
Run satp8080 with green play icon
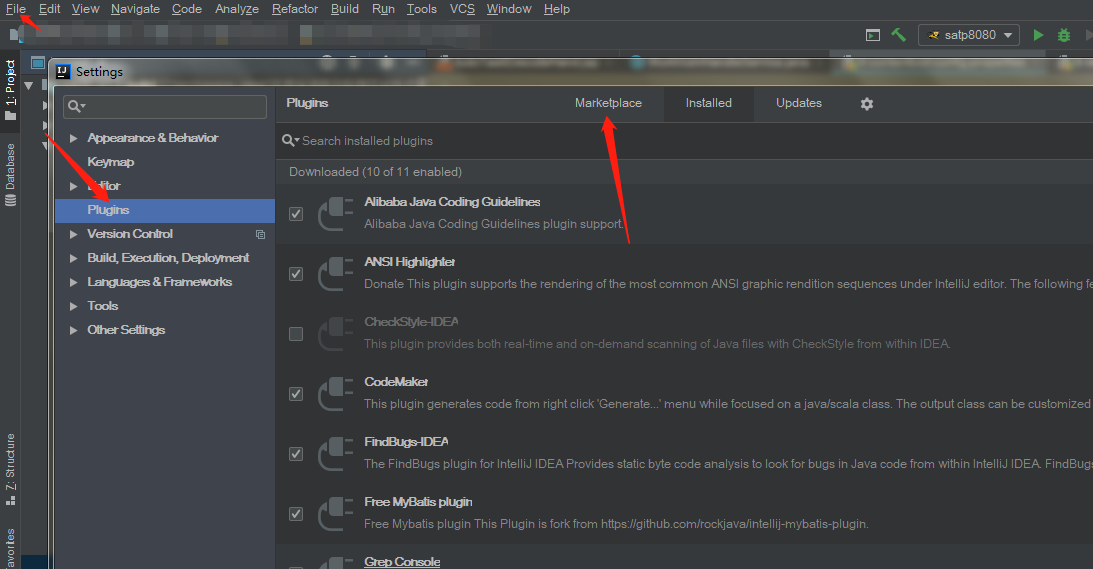pyautogui.click(x=1038, y=35)
